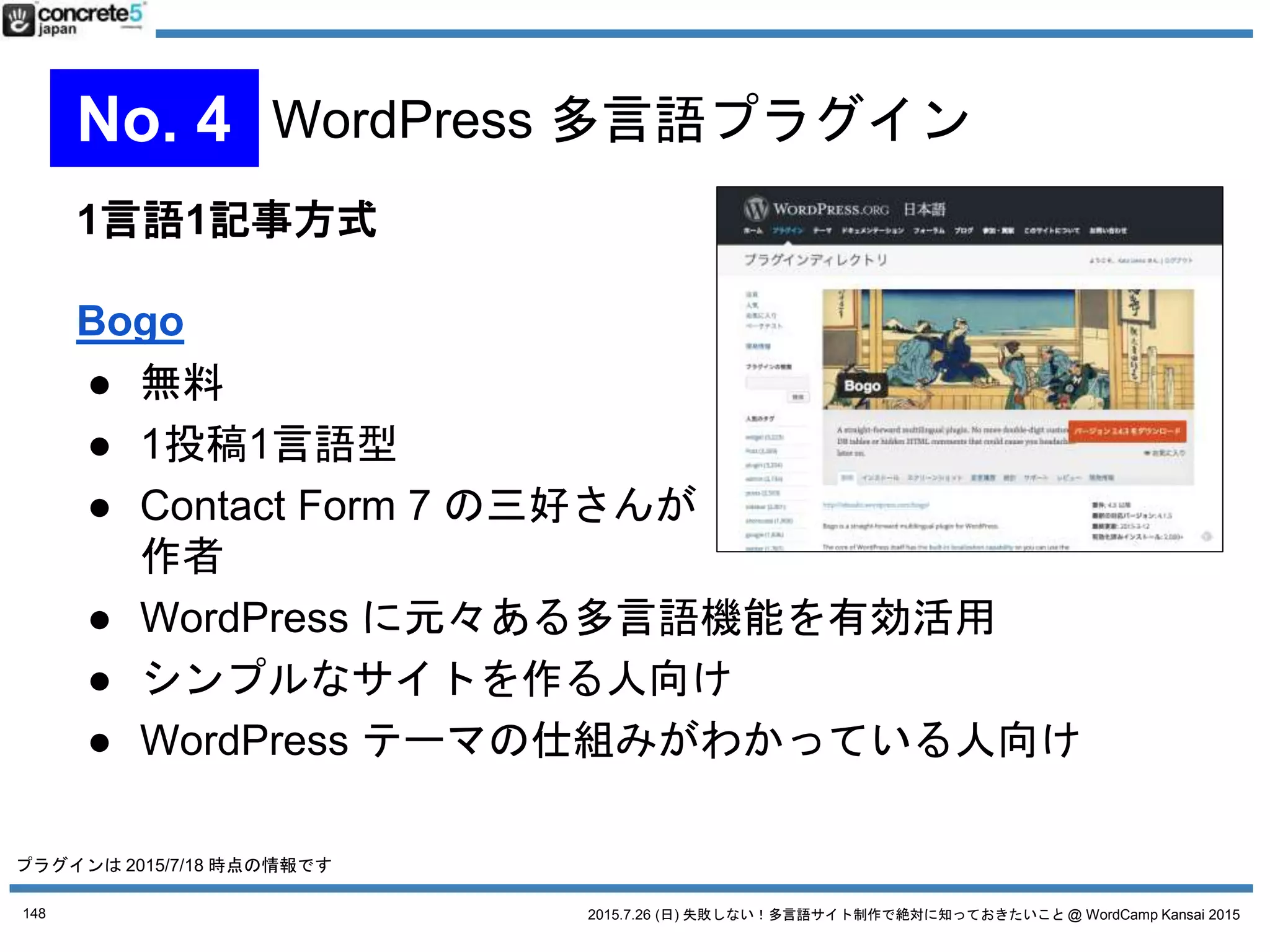Click the plugin search input field
The width and height of the screenshot is (1270, 952).
777,382
